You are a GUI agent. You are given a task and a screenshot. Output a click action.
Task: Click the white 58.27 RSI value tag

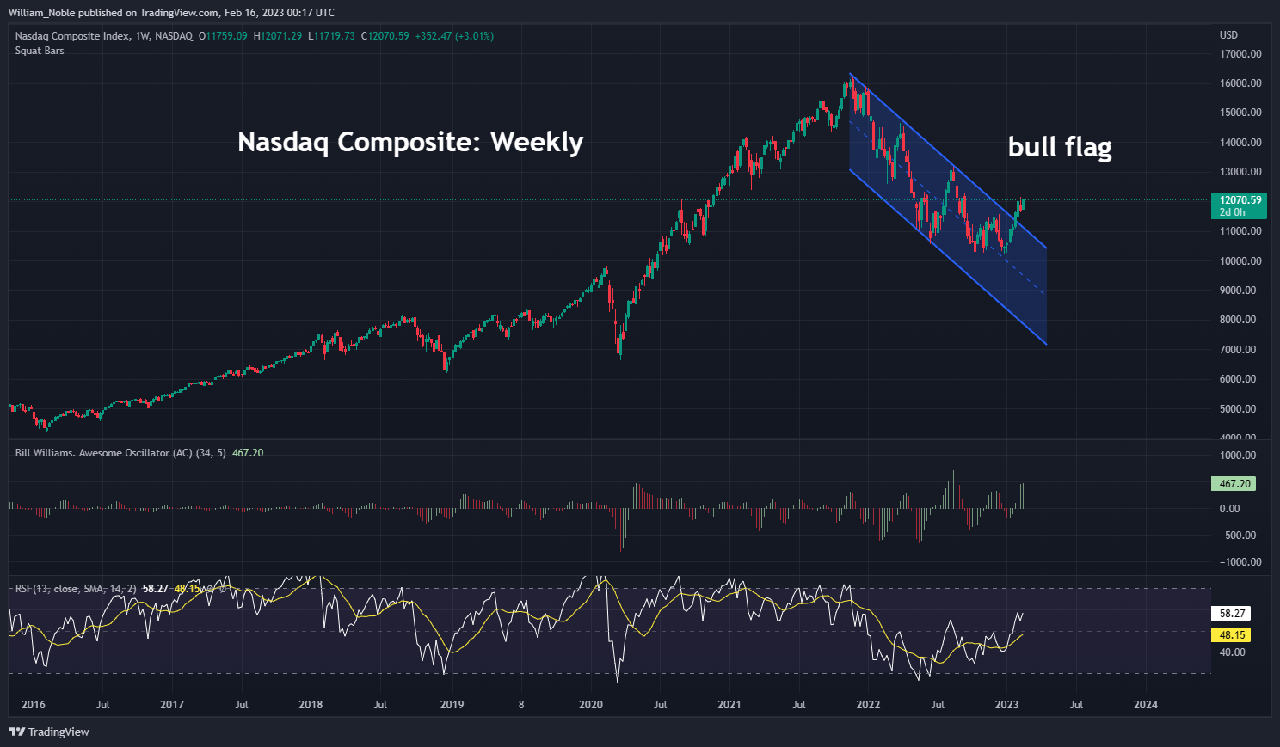[1230, 612]
